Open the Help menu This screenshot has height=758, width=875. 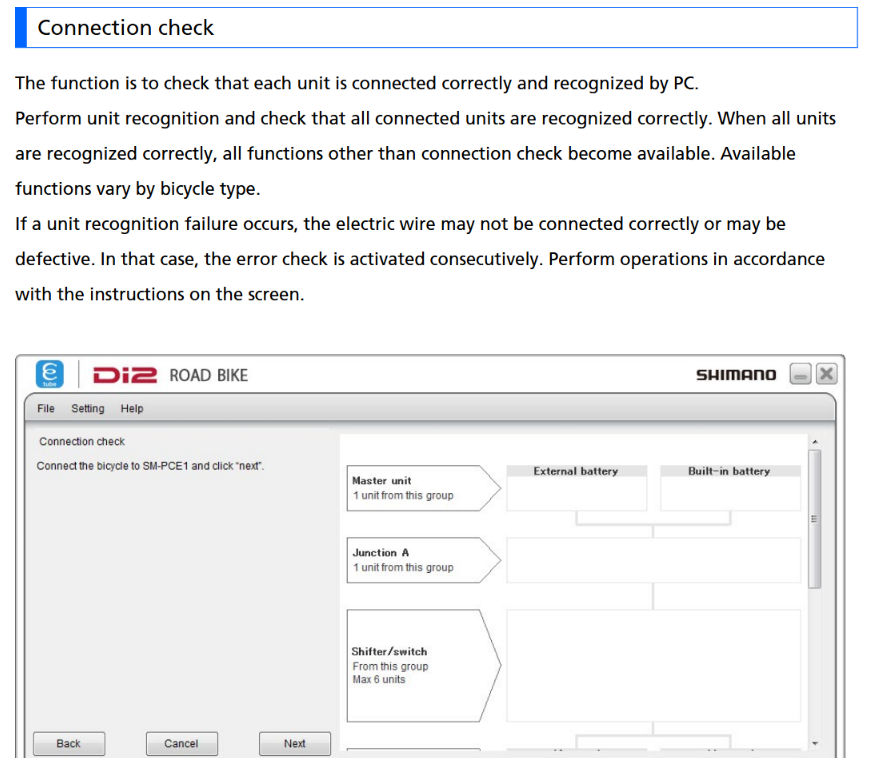tap(132, 408)
